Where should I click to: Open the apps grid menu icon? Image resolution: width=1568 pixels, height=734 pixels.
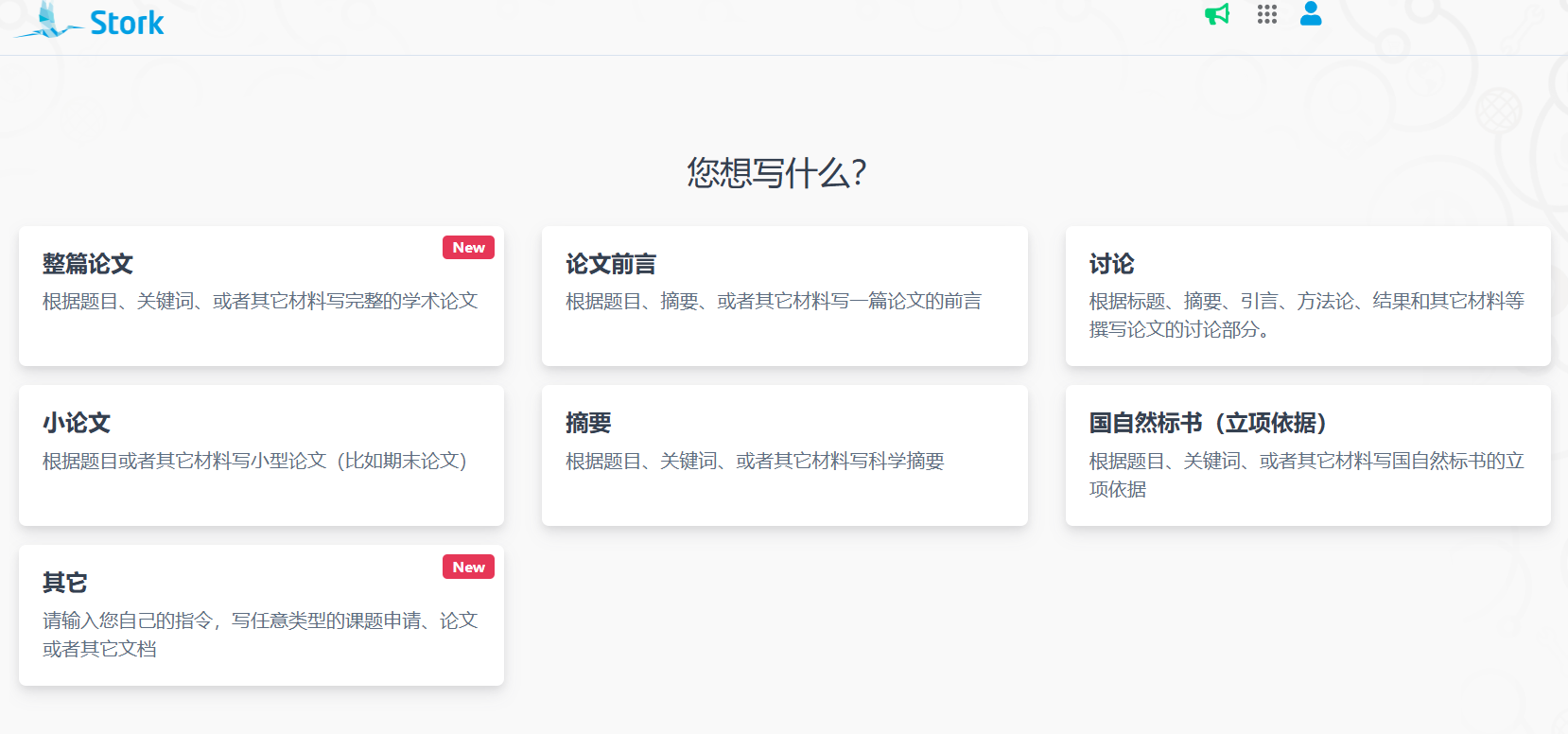[1267, 14]
